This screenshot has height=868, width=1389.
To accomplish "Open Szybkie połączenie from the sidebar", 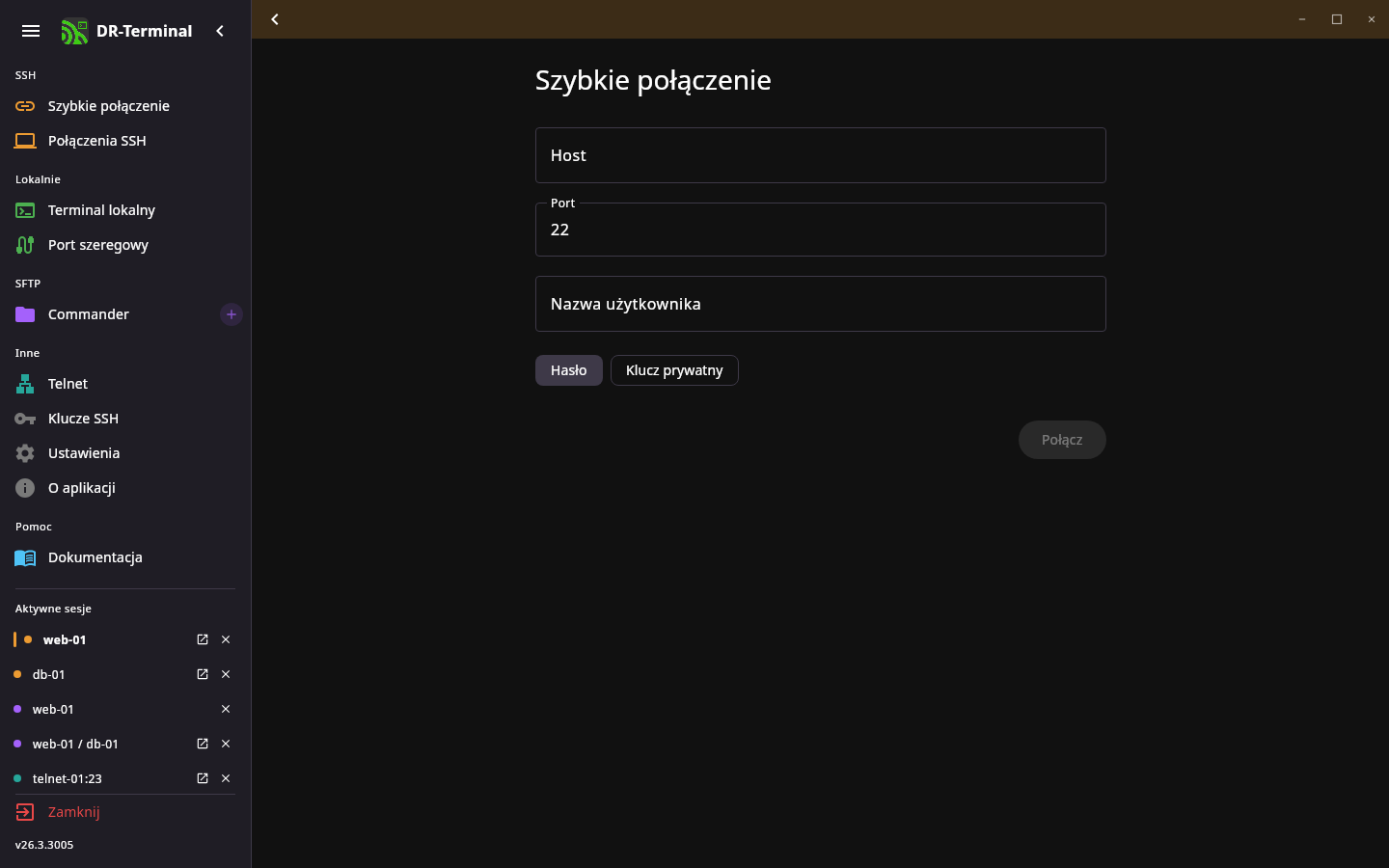I will tap(125, 106).
